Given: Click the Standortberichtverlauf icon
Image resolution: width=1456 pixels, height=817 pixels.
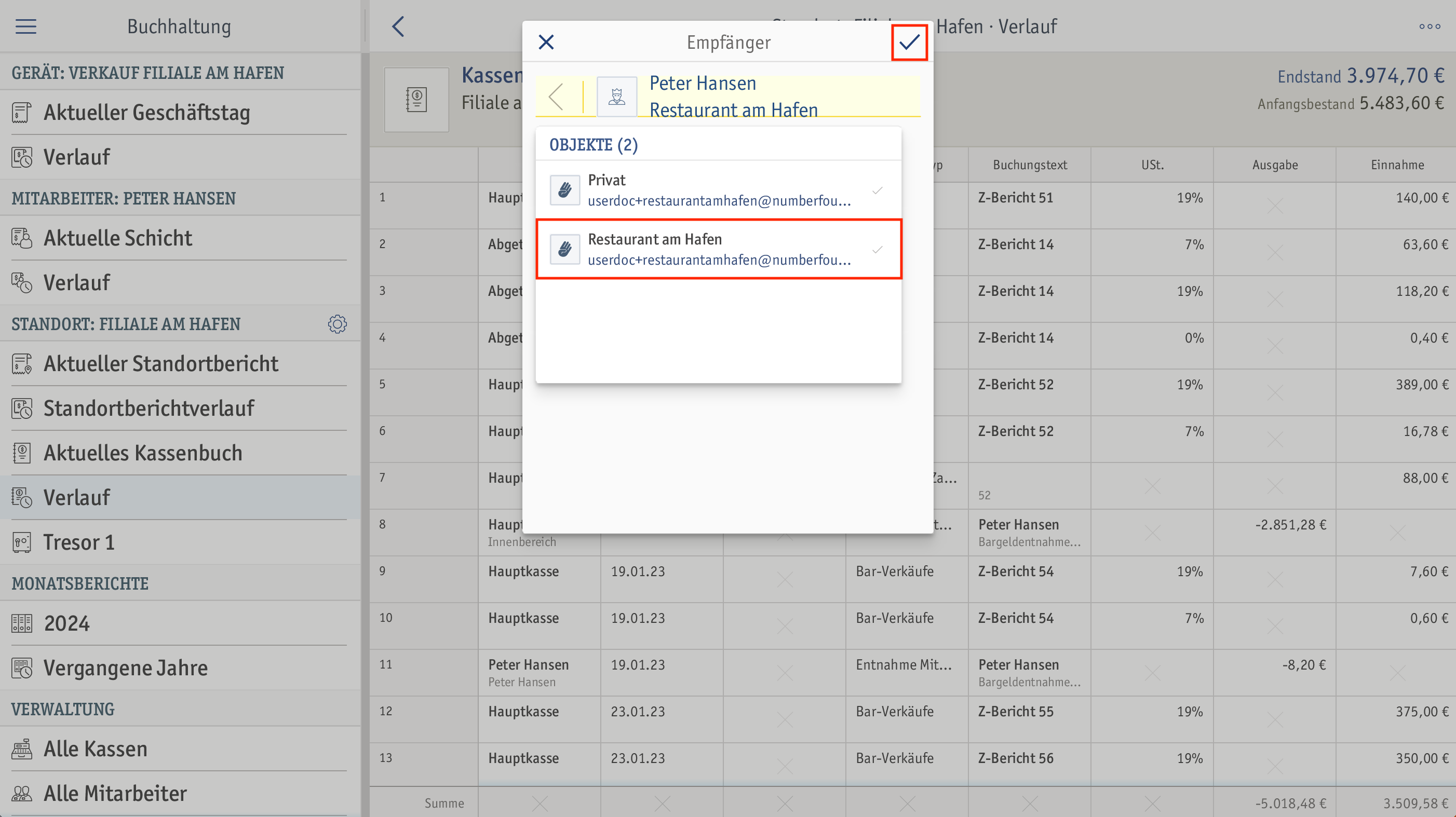Looking at the screenshot, I should pyautogui.click(x=21, y=408).
